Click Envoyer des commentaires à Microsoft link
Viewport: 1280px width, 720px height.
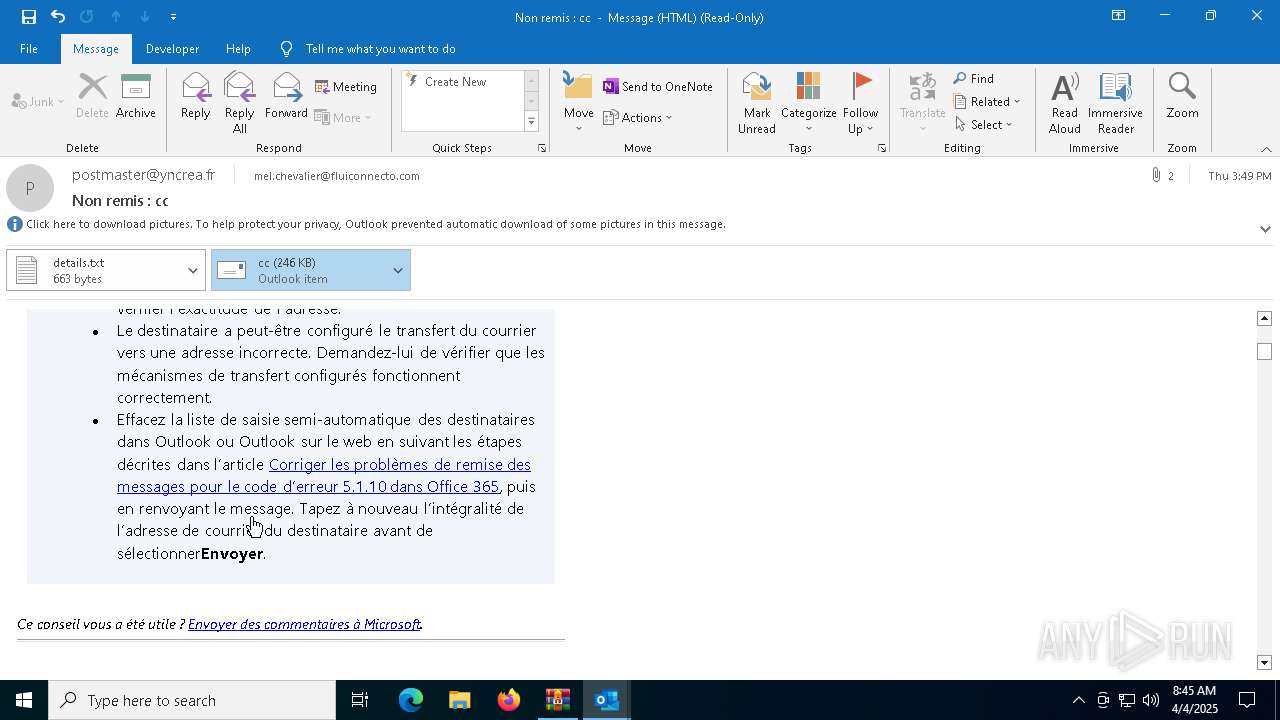[304, 624]
